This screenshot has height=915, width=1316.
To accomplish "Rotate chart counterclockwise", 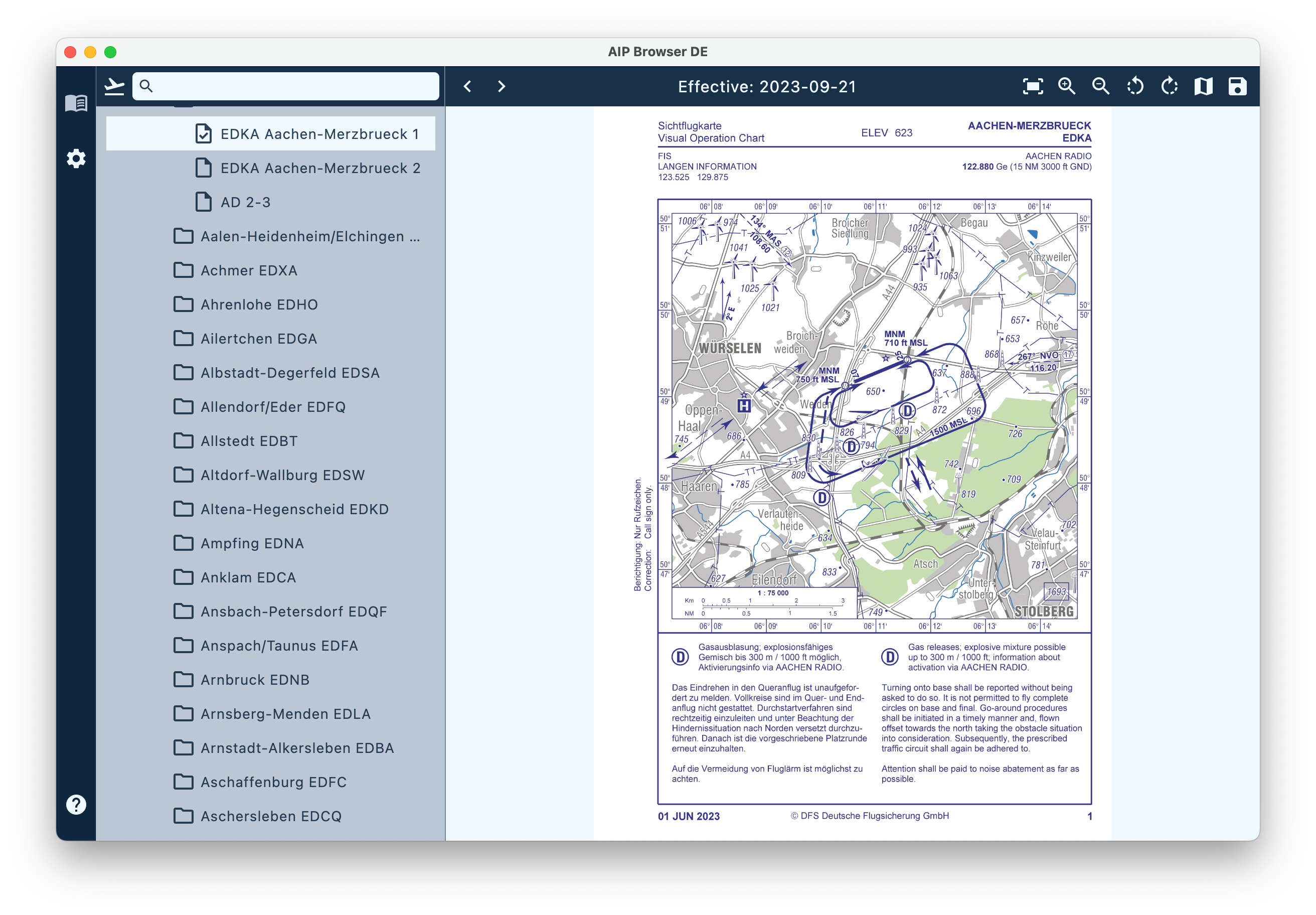I will click(1135, 87).
